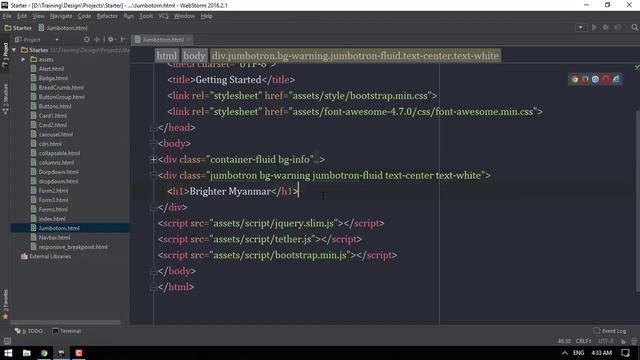Open the TODO tool window
640x360 pixels.
29,331
